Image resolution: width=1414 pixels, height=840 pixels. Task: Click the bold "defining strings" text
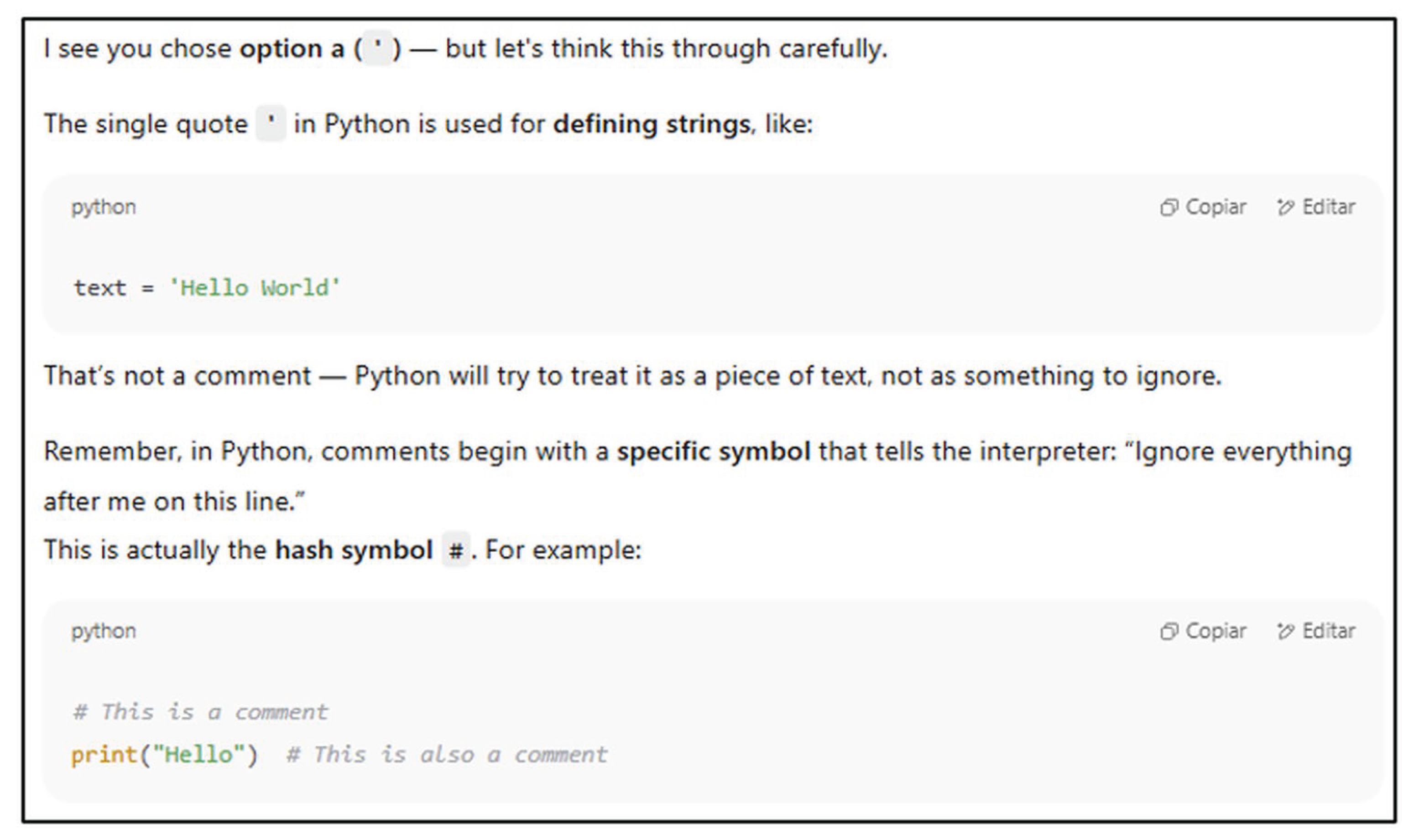coord(651,124)
